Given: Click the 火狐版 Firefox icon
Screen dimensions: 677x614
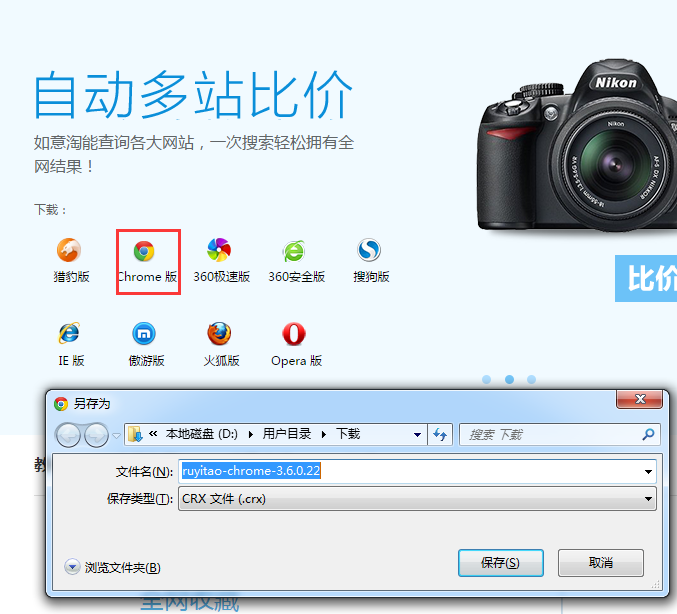Looking at the screenshot, I should [x=220, y=334].
